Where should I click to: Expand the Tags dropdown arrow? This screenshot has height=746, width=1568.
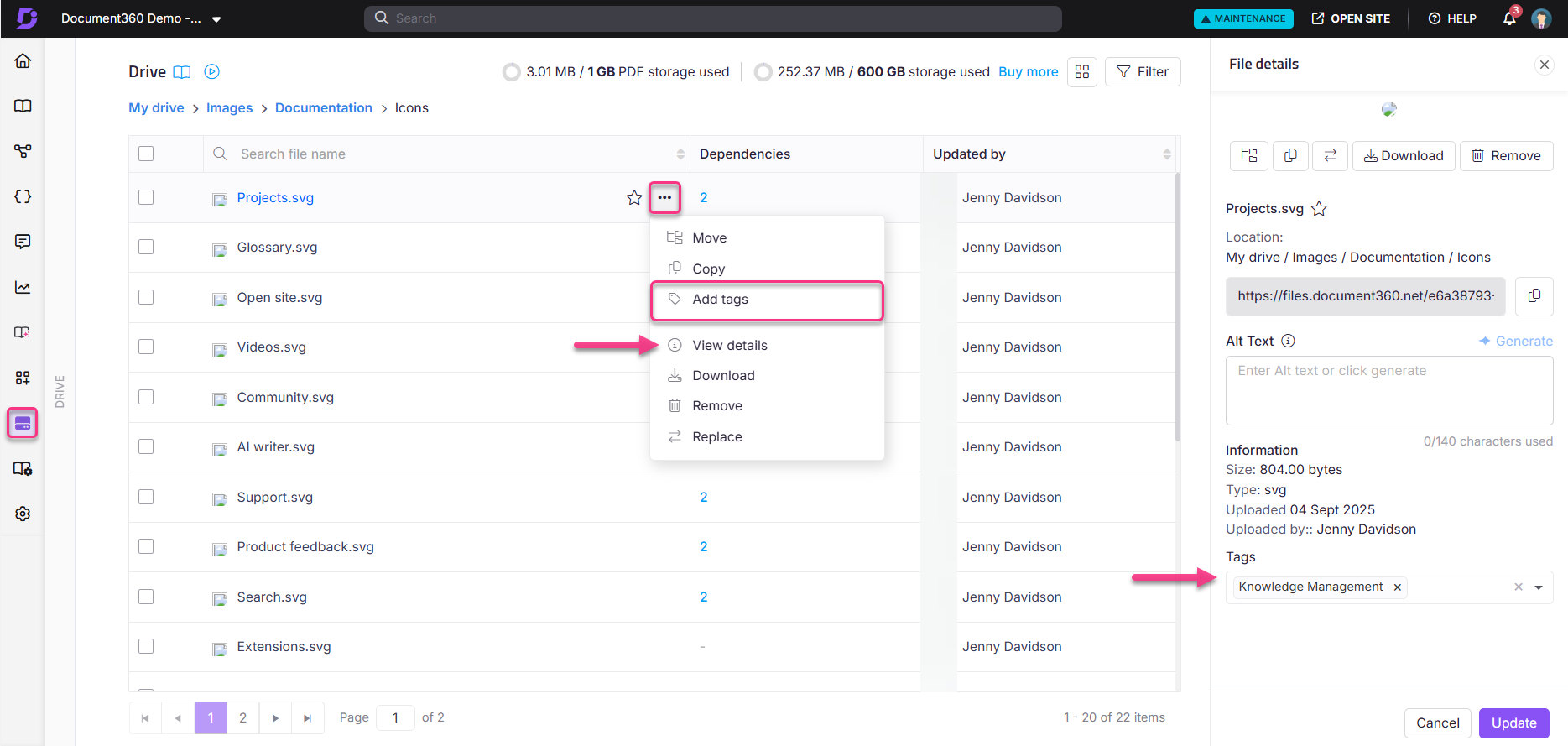[x=1539, y=587]
